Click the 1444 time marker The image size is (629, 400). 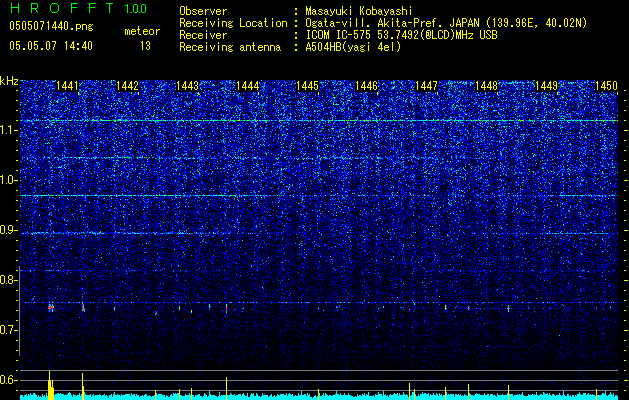pyautogui.click(x=248, y=86)
